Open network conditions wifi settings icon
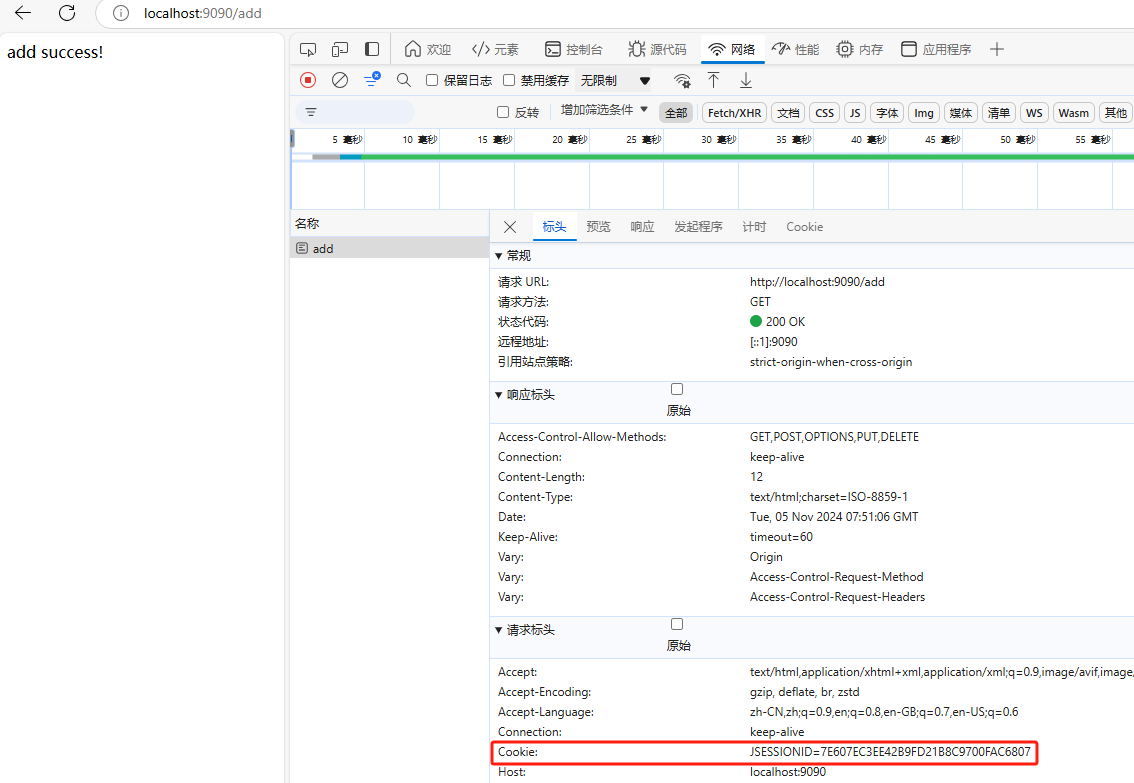The height and width of the screenshot is (783, 1134). click(x=681, y=80)
